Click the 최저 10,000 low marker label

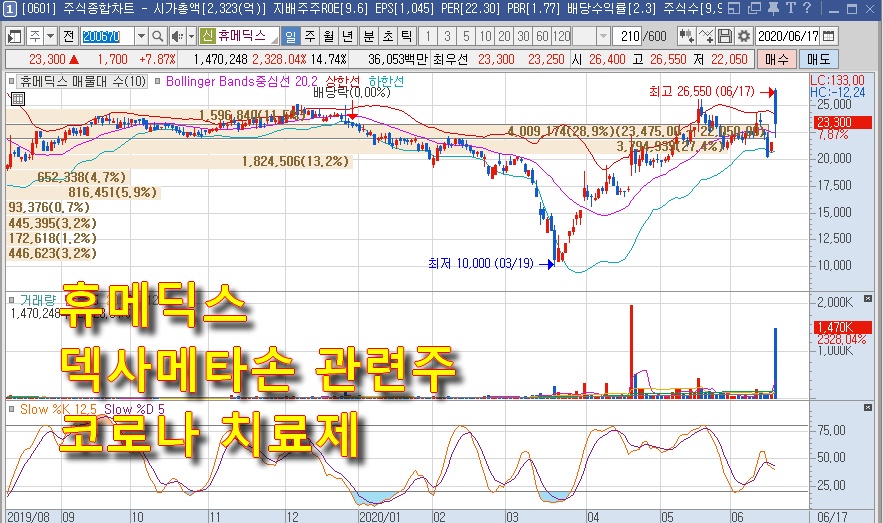pyautogui.click(x=481, y=263)
